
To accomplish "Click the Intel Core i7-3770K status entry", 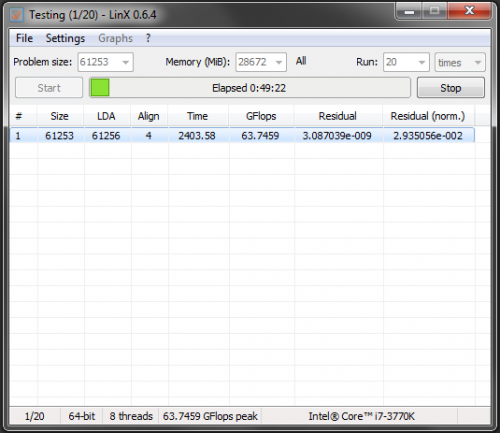I will [x=361, y=416].
